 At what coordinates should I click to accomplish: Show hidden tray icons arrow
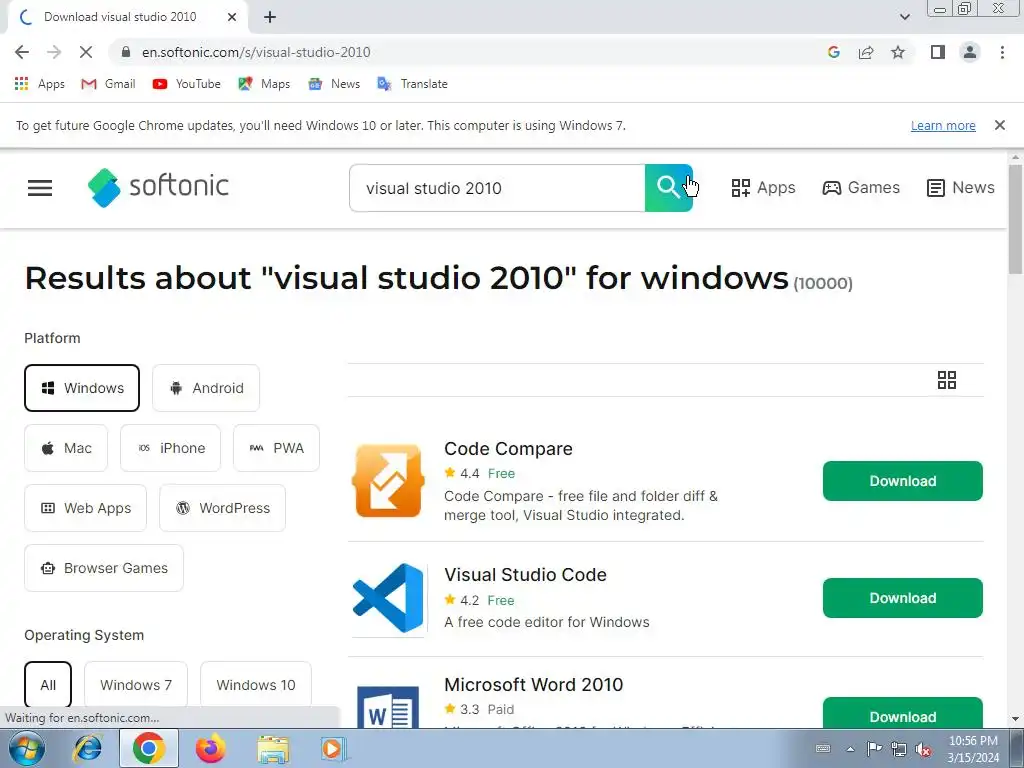click(850, 749)
